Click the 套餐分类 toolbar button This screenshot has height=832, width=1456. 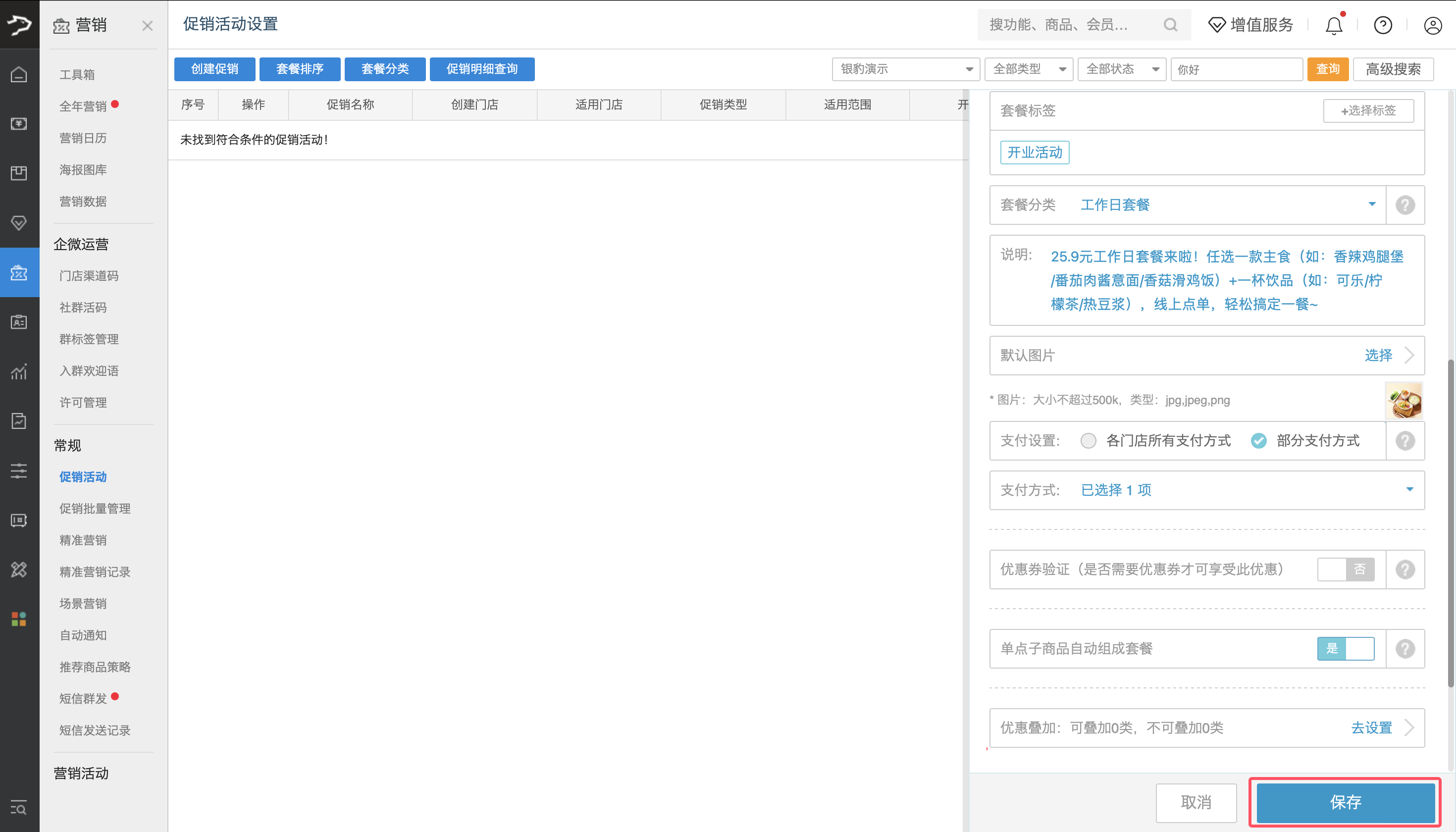[x=385, y=69]
